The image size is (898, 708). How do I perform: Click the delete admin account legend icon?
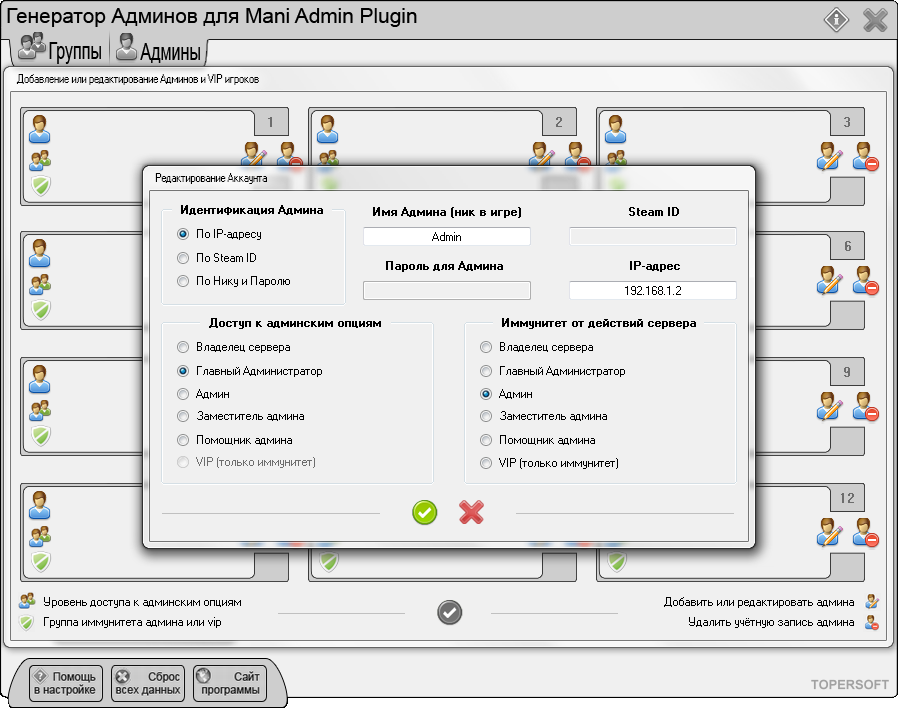[x=872, y=622]
